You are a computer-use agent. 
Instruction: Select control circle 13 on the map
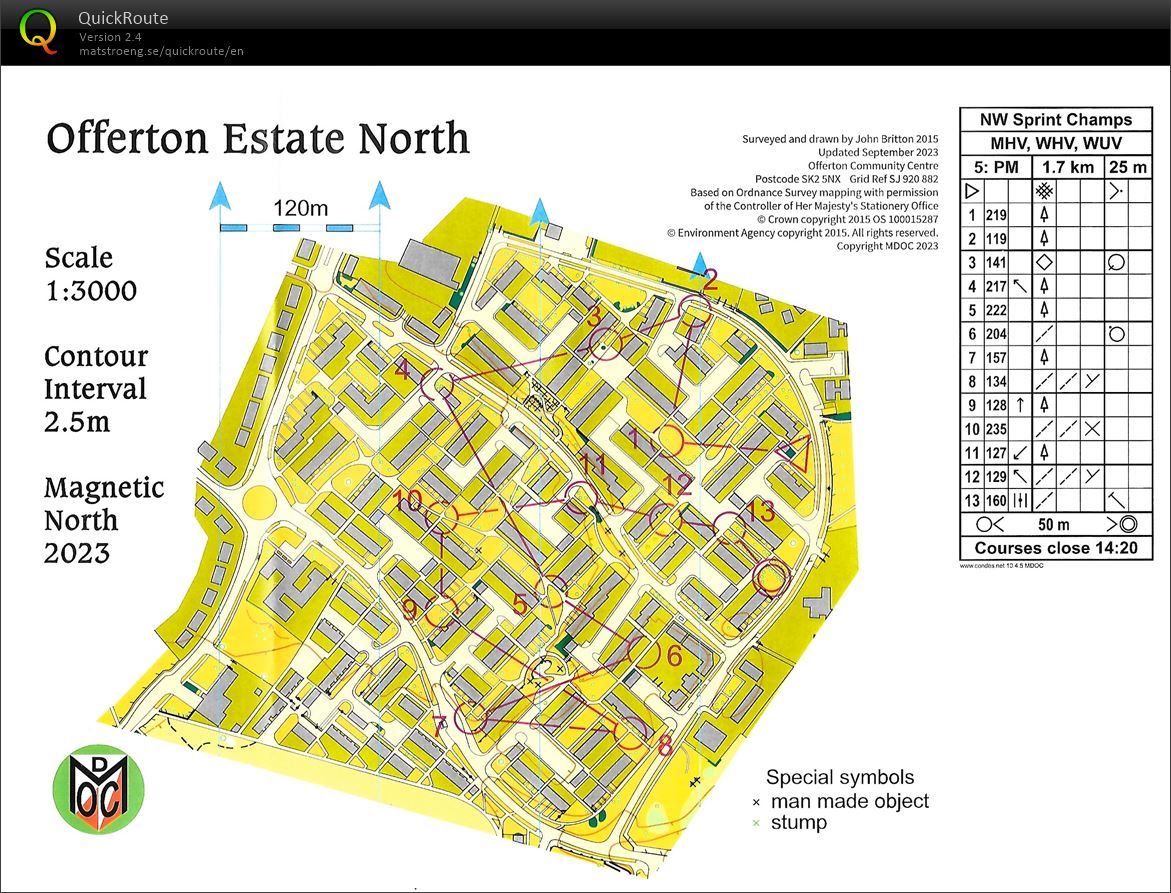pos(729,528)
